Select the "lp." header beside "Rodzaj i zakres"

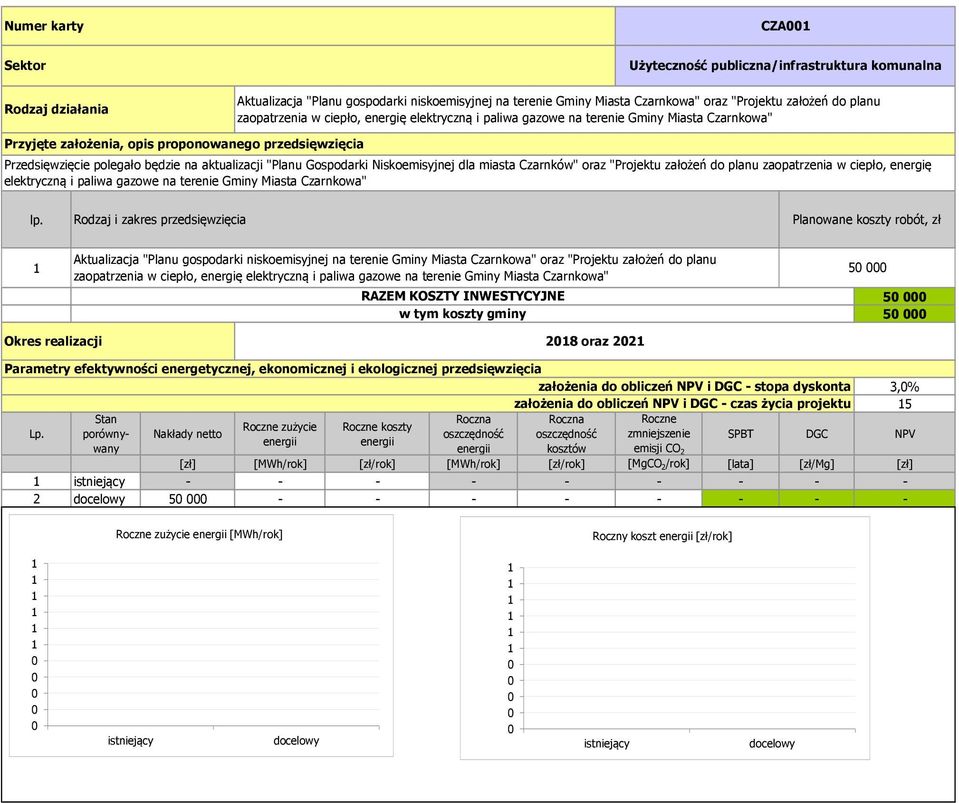[x=36, y=220]
